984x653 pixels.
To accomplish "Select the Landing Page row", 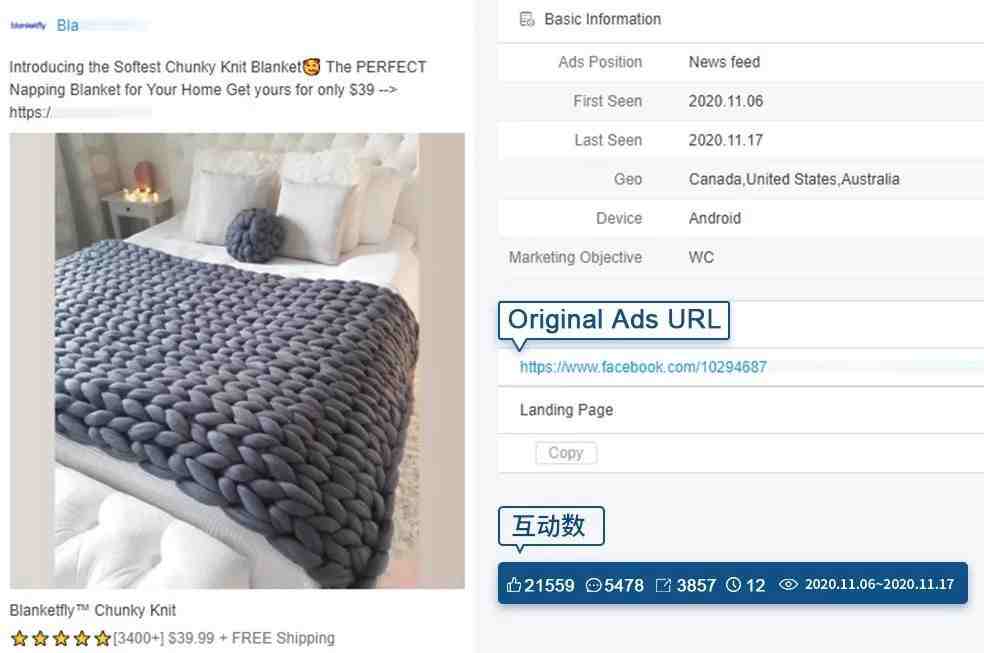I will tap(741, 410).
